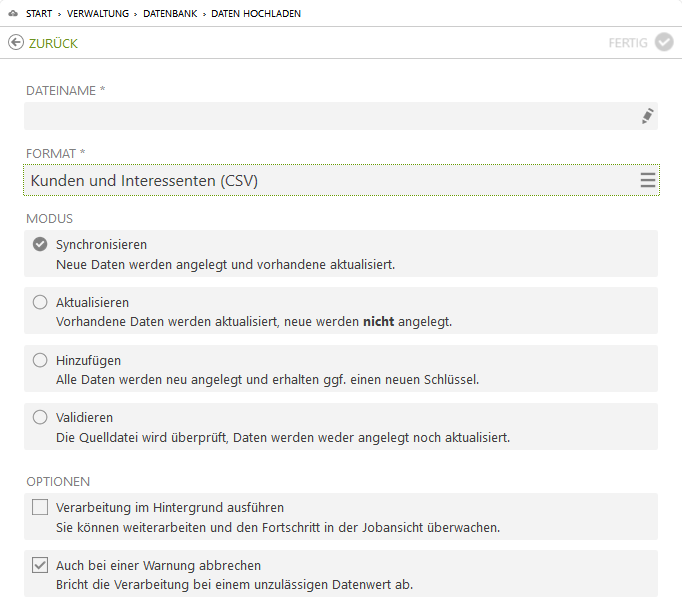
Task: Open the Kunden und Interessenten format dropdown
Action: (x=341, y=180)
